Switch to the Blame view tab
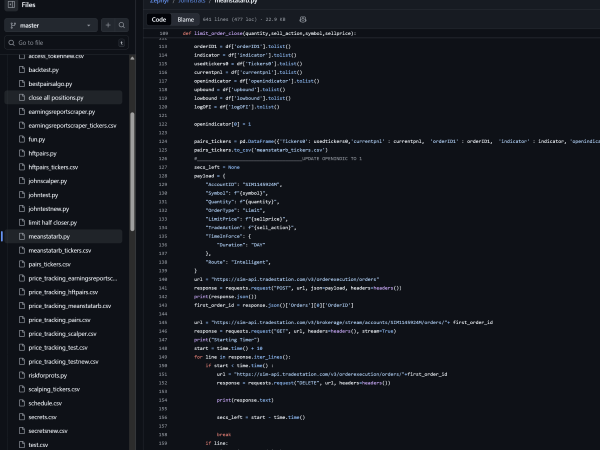Screen dimensions: 600x450 pyautogui.click(x=186, y=19)
